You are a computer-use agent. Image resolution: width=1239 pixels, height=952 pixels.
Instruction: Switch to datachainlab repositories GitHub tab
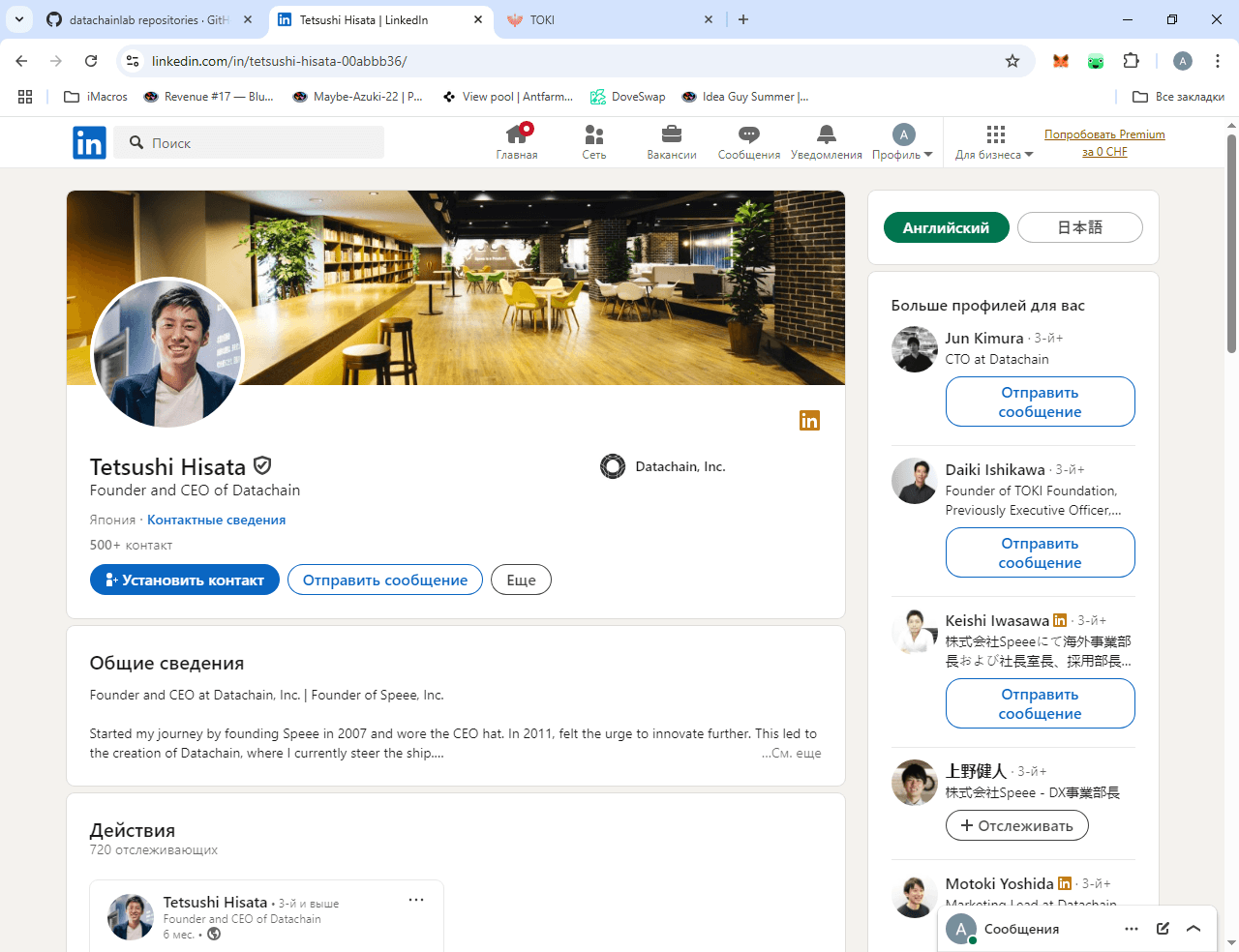pyautogui.click(x=150, y=19)
